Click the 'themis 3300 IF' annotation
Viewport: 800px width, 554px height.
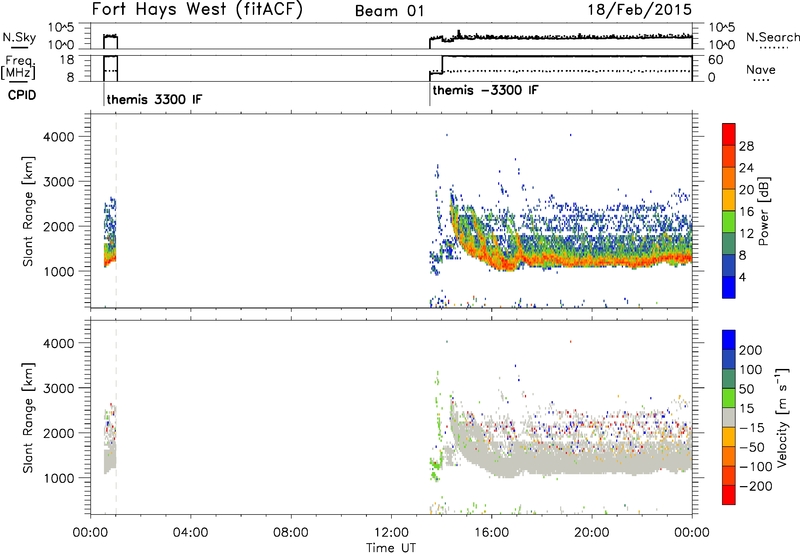point(154,99)
